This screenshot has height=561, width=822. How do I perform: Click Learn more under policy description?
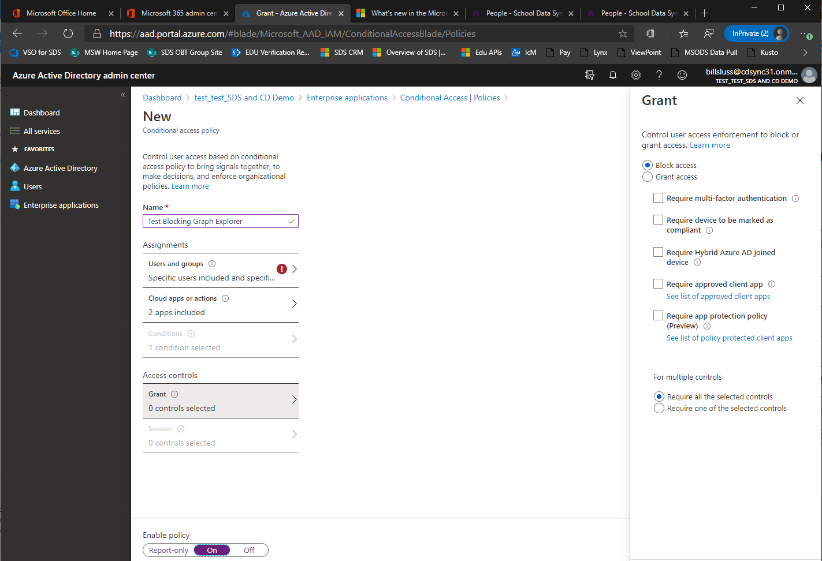click(190, 186)
